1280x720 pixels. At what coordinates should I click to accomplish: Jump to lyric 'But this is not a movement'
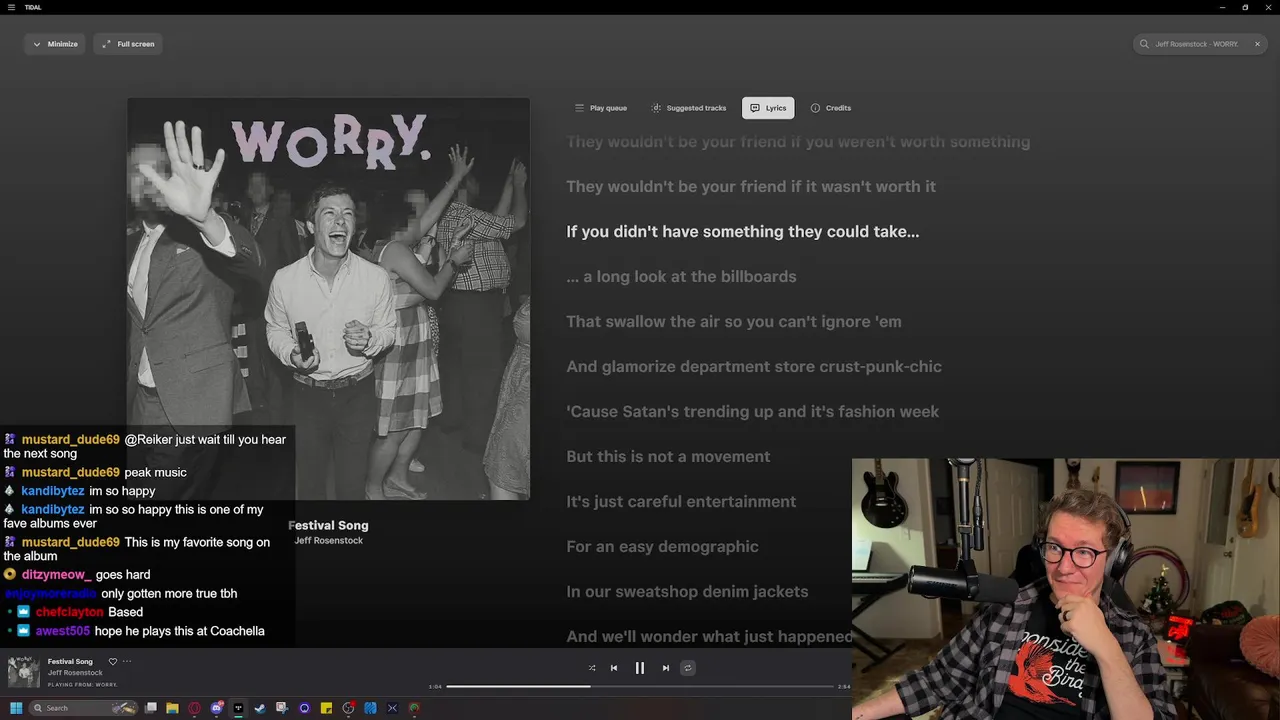click(668, 457)
